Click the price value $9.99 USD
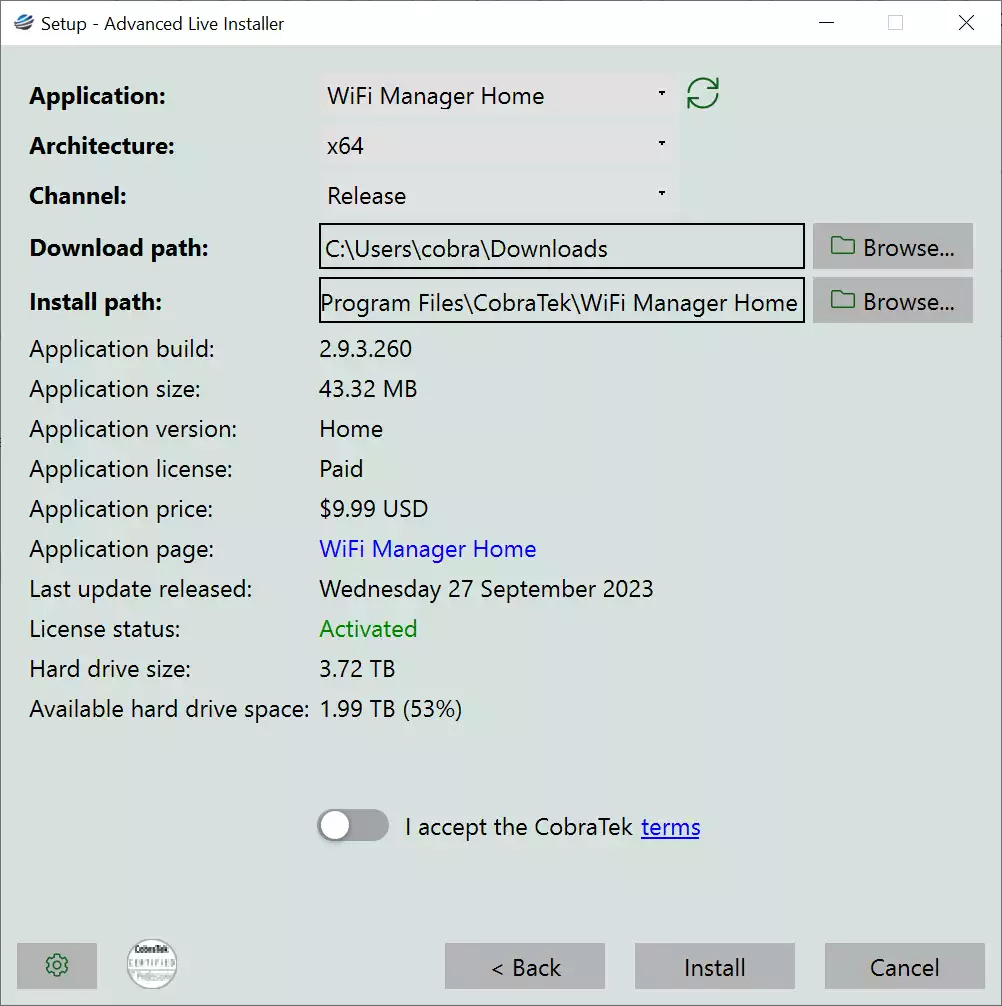Image resolution: width=1002 pixels, height=1006 pixels. (373, 509)
